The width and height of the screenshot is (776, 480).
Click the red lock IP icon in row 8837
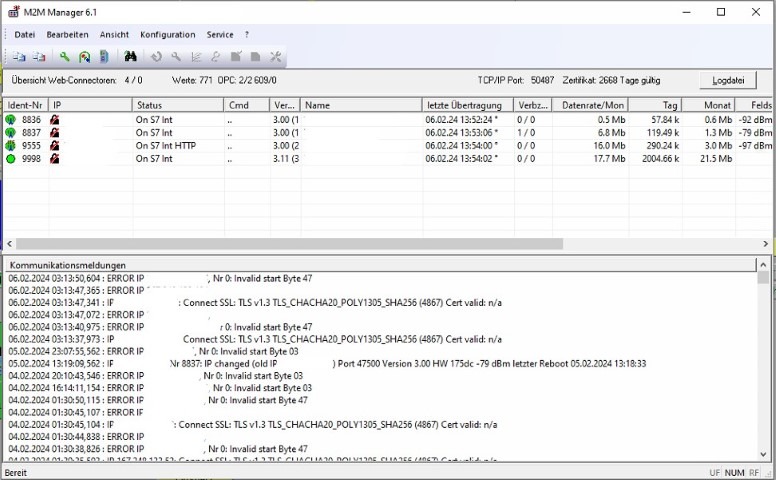(54, 133)
